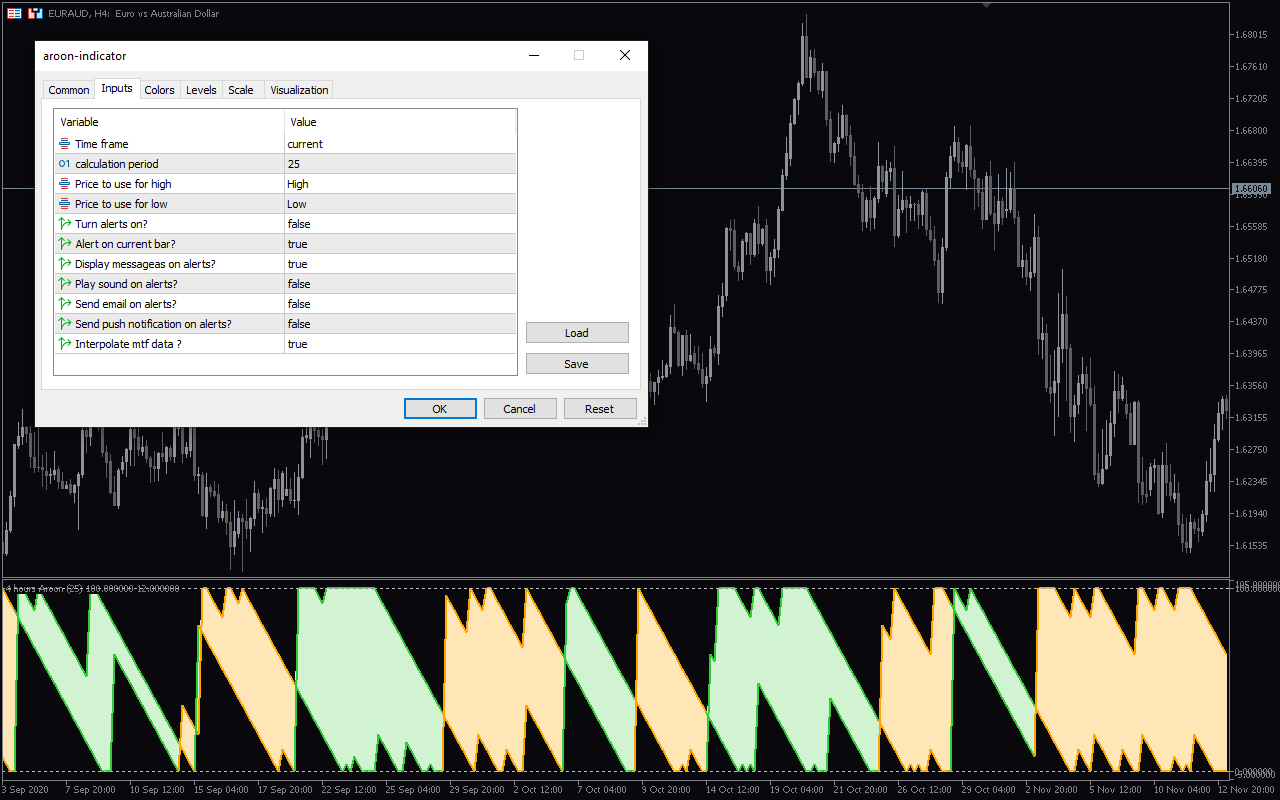
Task: Select Send push notification on alerts? label
Action: tap(153, 324)
